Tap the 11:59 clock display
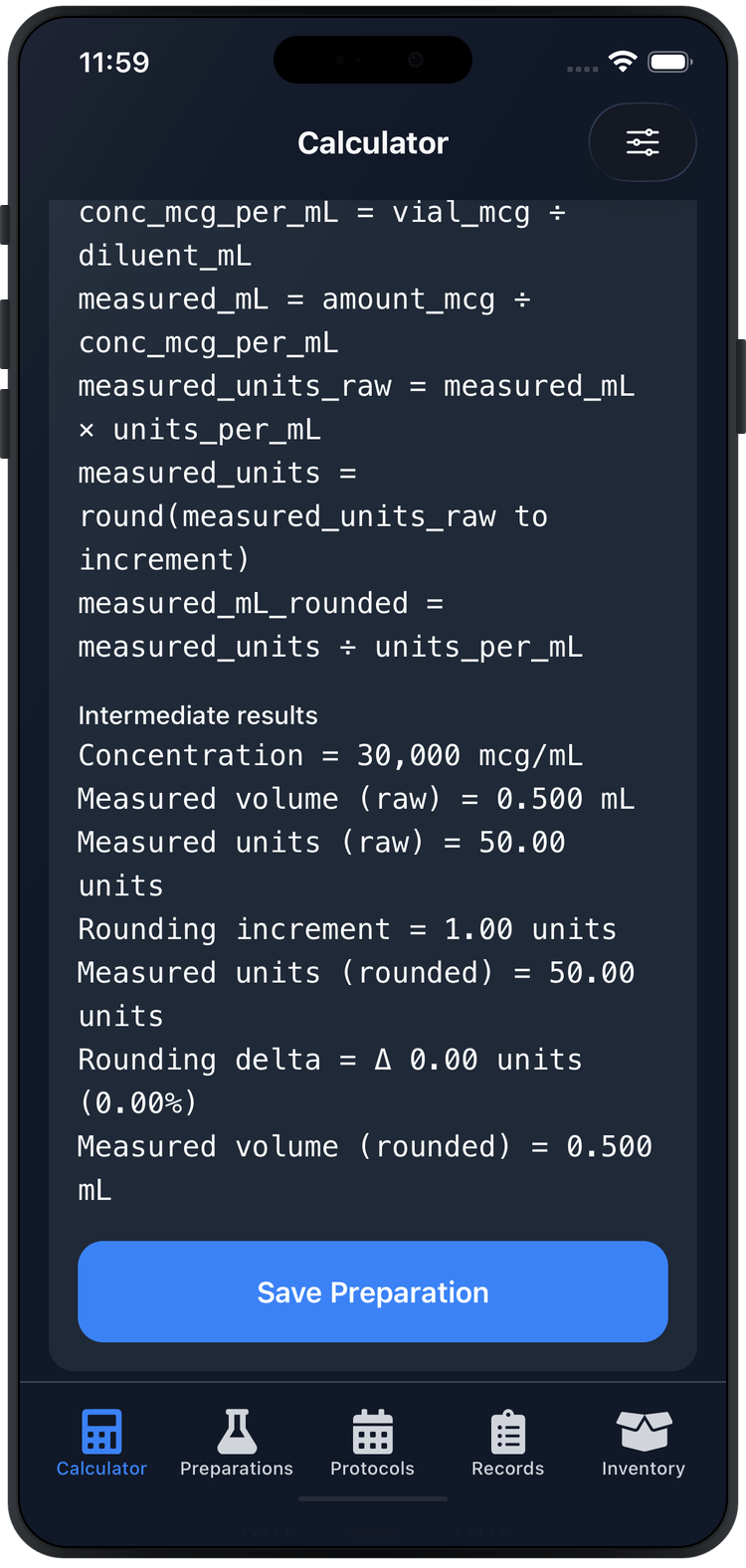 coord(113,62)
